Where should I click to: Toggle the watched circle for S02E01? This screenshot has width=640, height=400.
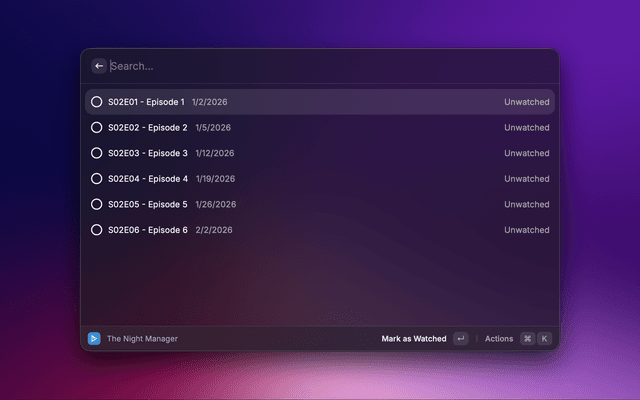click(97, 102)
